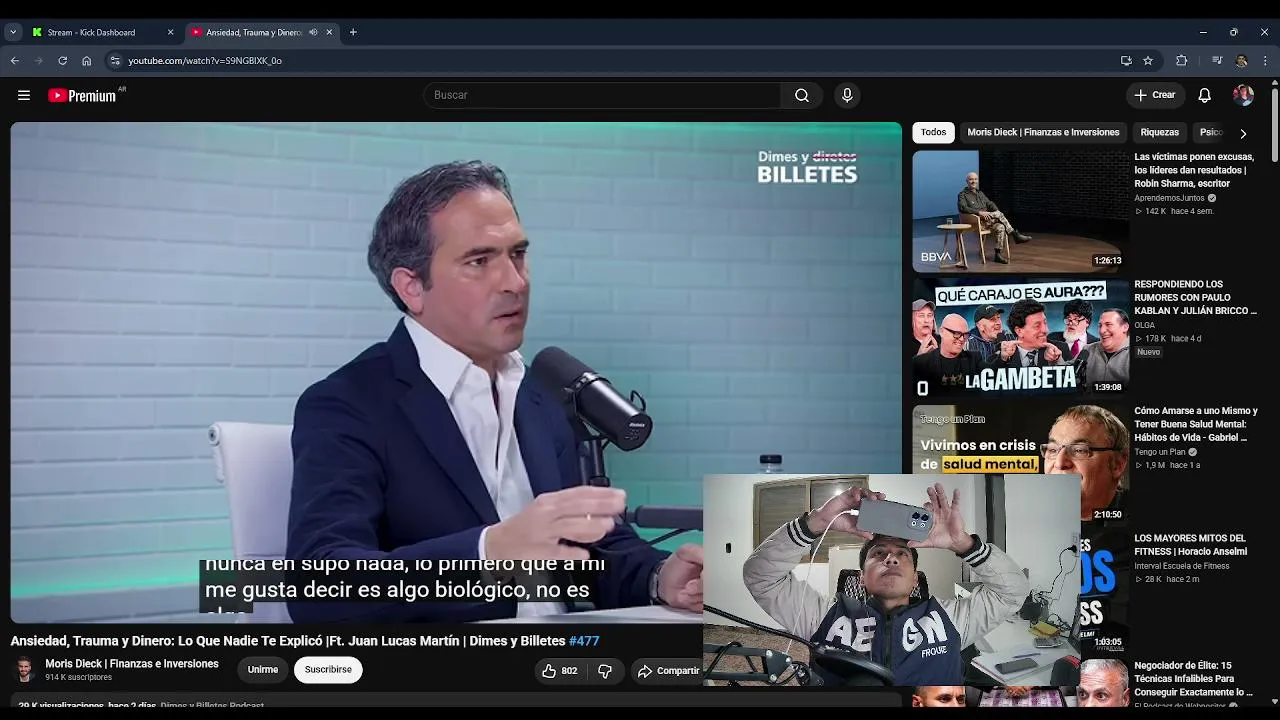This screenshot has width=1280, height=720.
Task: Open the Chrome profile avatar
Action: [x=1241, y=60]
